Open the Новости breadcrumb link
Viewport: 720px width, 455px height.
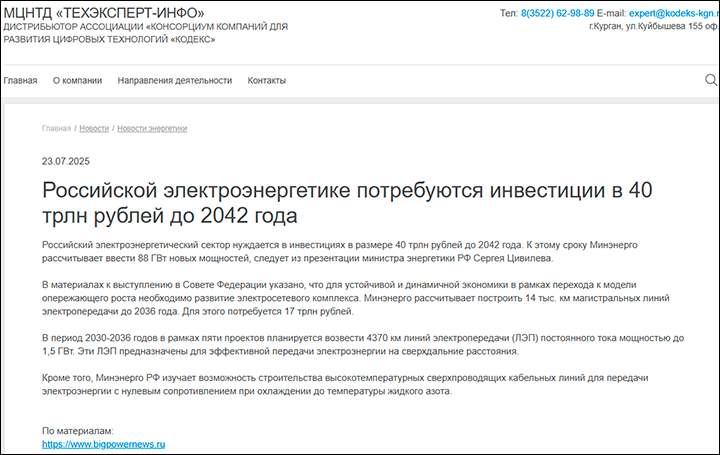pyautogui.click(x=94, y=128)
